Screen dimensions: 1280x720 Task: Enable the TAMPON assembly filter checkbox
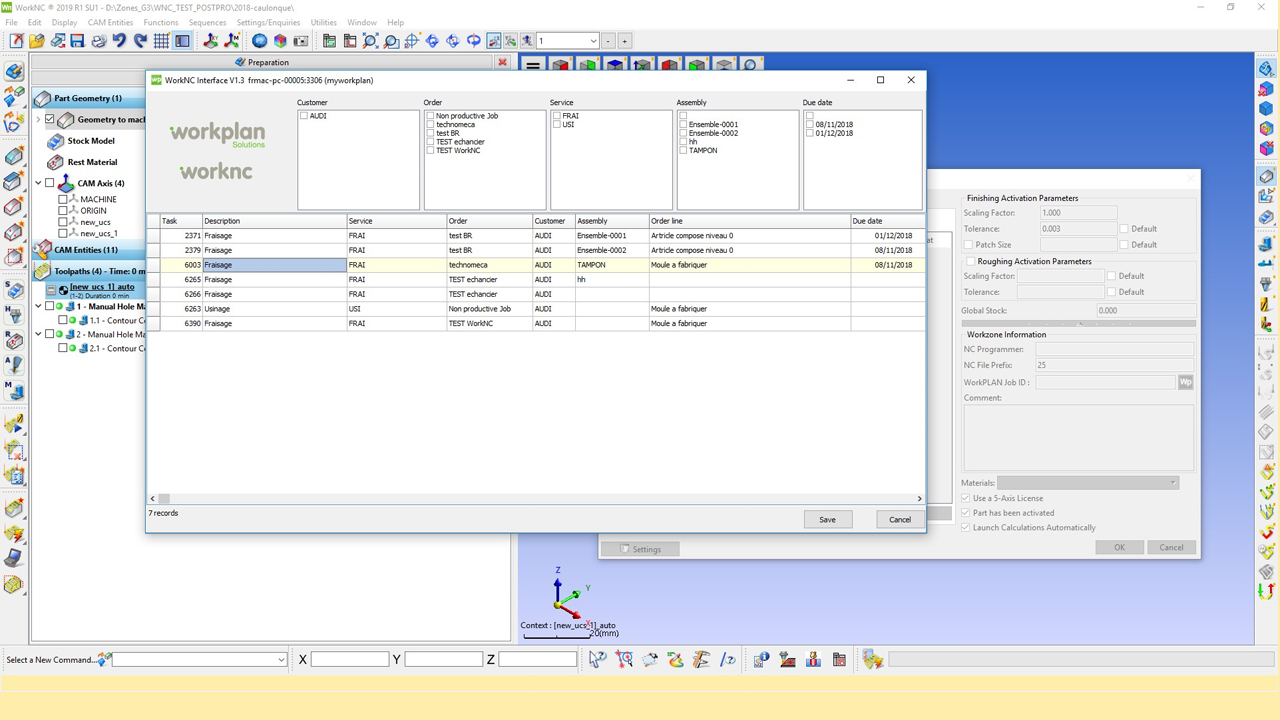pyautogui.click(x=683, y=150)
